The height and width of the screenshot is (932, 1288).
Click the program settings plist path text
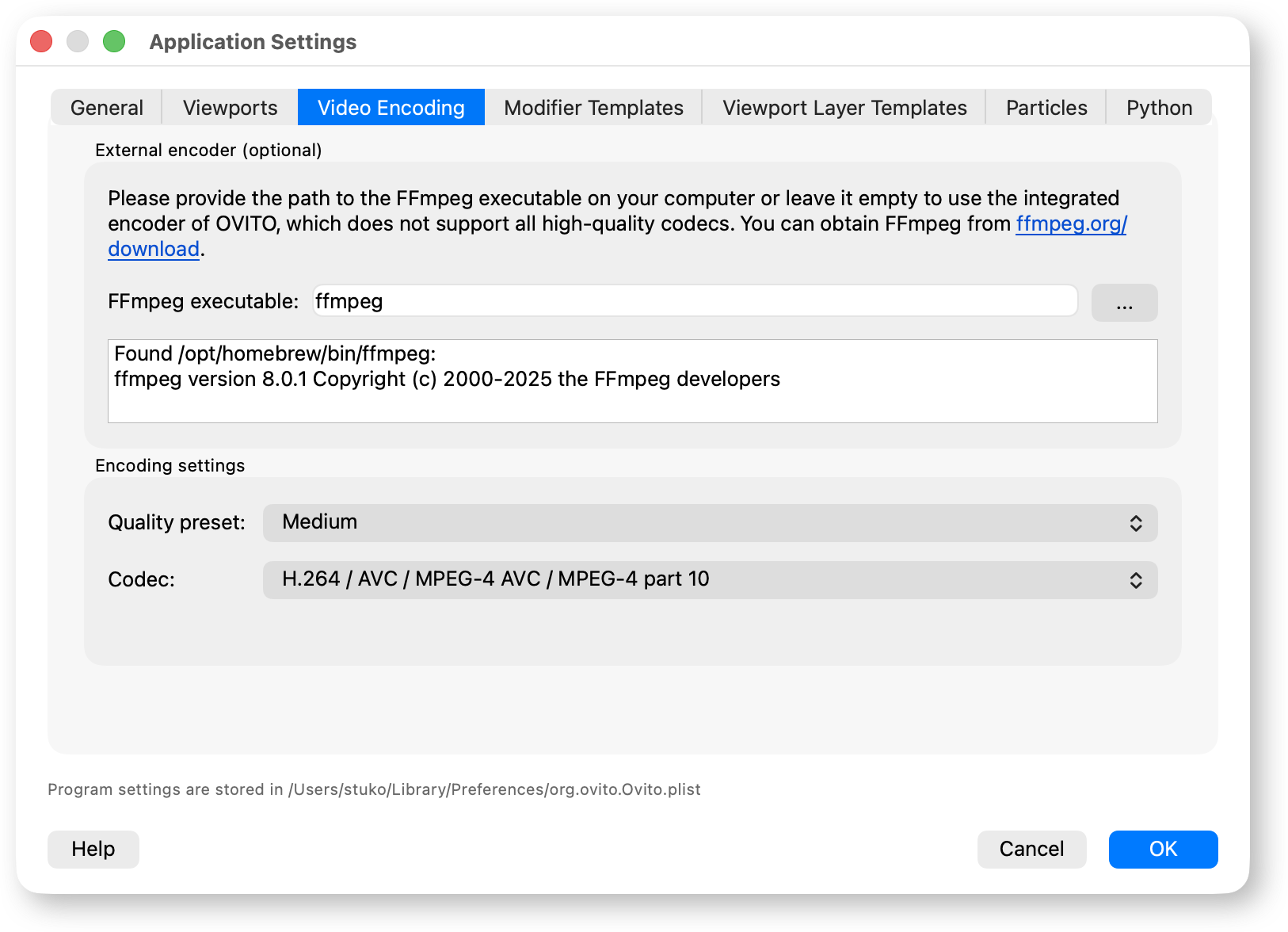374,789
